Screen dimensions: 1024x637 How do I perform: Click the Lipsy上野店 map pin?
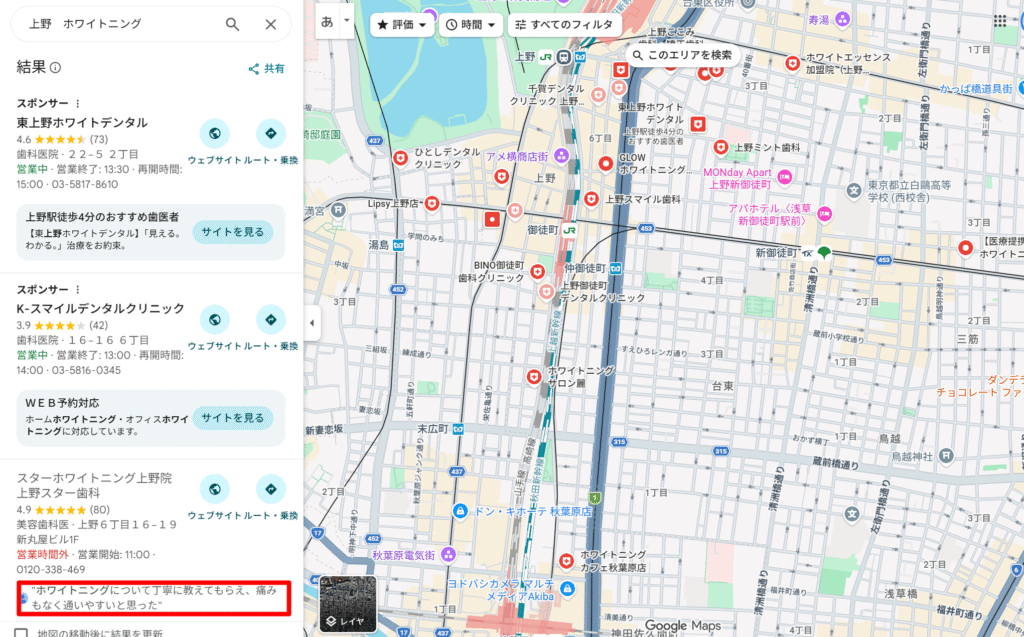[x=432, y=204]
